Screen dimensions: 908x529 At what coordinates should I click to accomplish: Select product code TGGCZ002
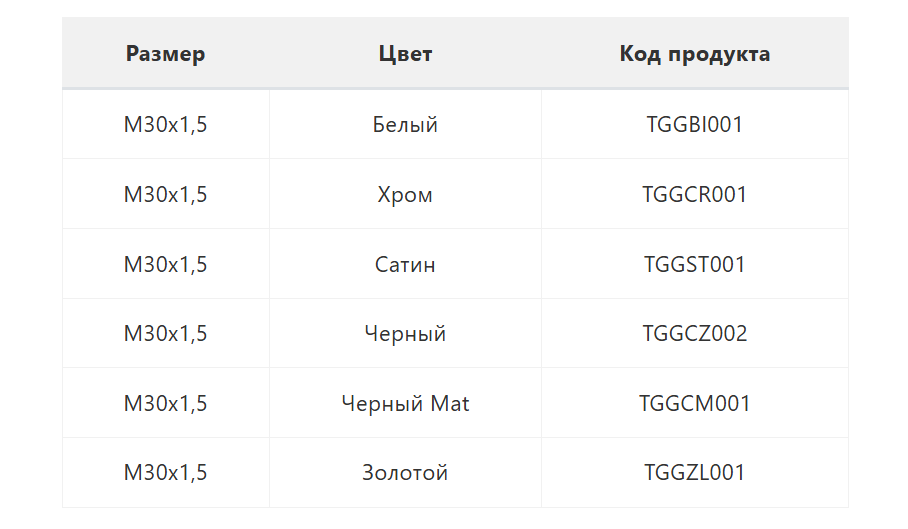695,334
